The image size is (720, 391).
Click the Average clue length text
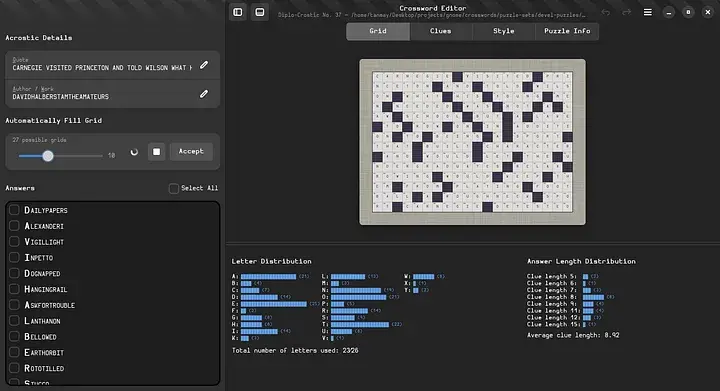coord(573,335)
